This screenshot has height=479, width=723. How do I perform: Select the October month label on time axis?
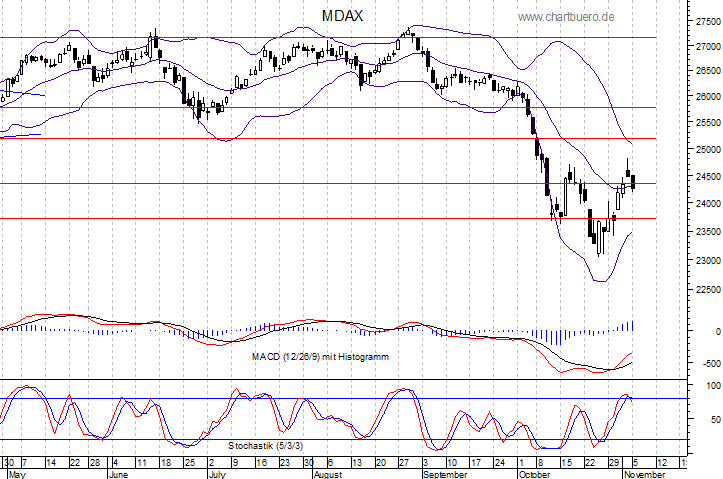pos(533,474)
